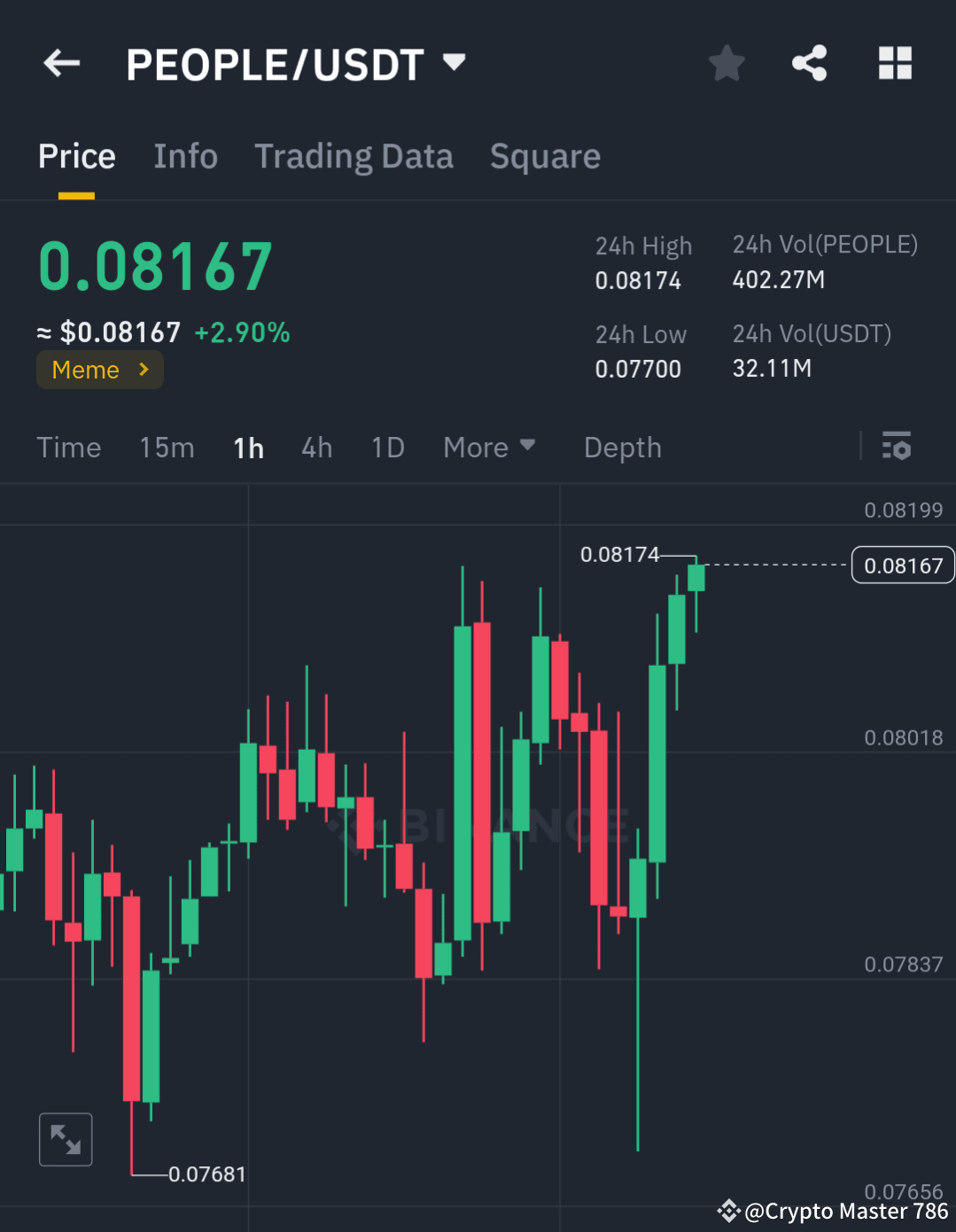Click the grid layout icon top right

point(895,63)
